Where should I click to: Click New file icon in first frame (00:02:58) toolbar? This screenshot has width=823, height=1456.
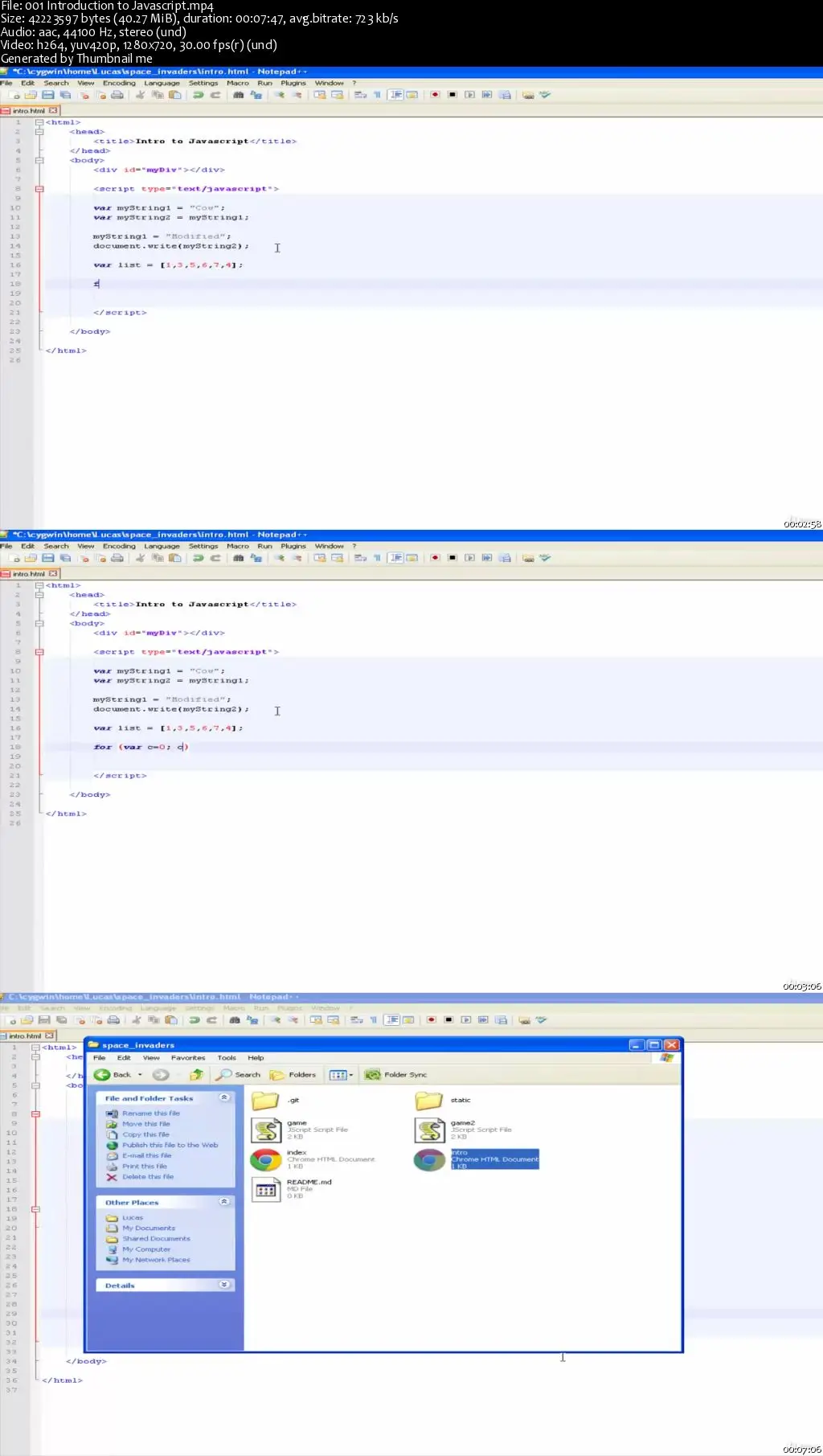pyautogui.click(x=14, y=95)
